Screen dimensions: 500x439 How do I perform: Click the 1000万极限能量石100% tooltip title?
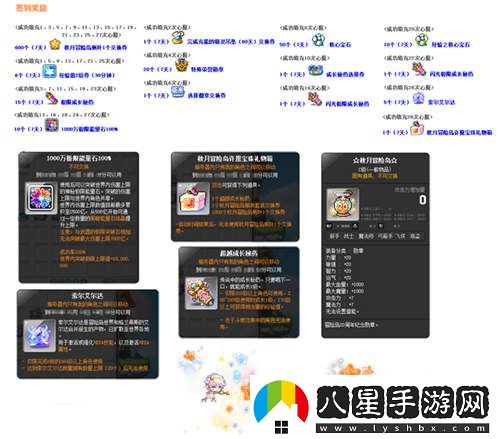pyautogui.click(x=79, y=158)
